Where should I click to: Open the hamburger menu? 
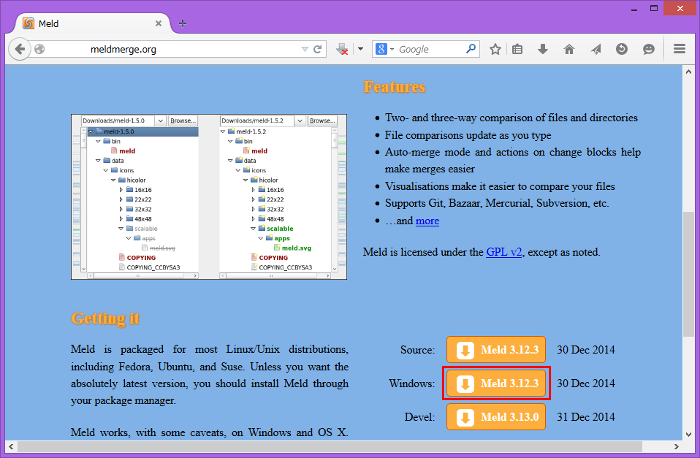tap(679, 49)
